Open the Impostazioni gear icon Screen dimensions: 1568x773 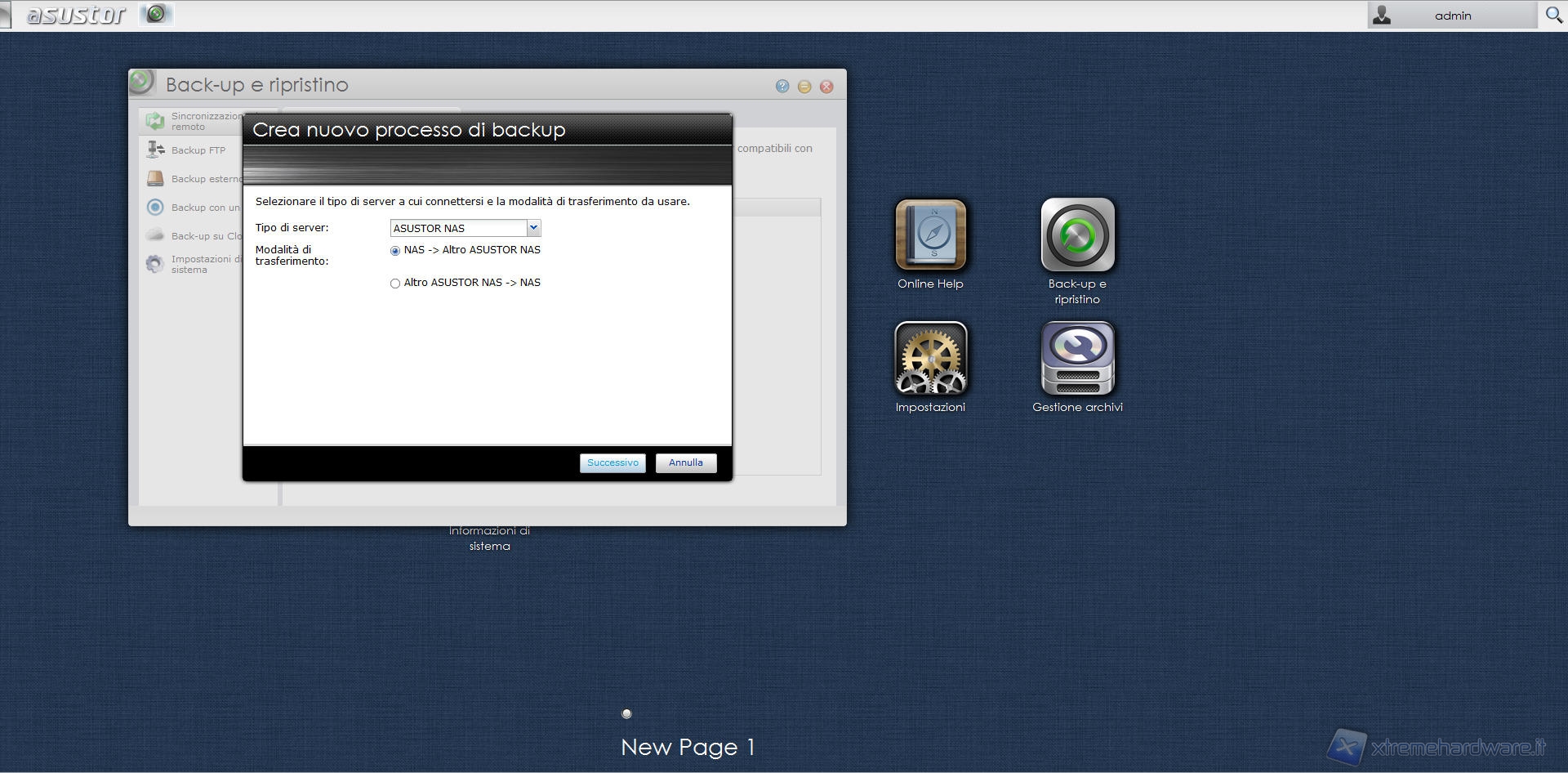click(x=930, y=359)
